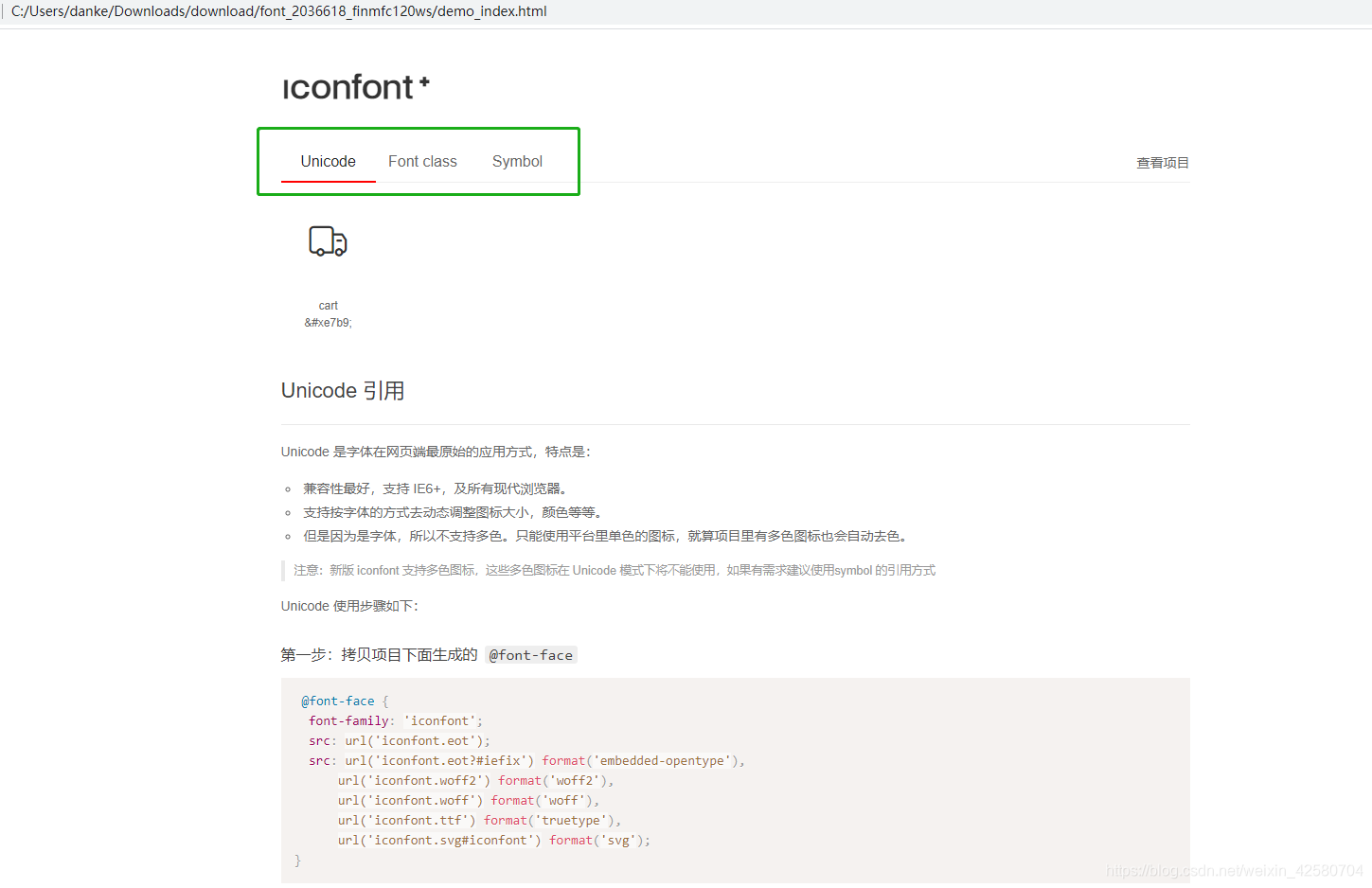The width and height of the screenshot is (1372, 888).
Task: Click the 支持按字体的方式 bullet point
Action: (x=453, y=513)
